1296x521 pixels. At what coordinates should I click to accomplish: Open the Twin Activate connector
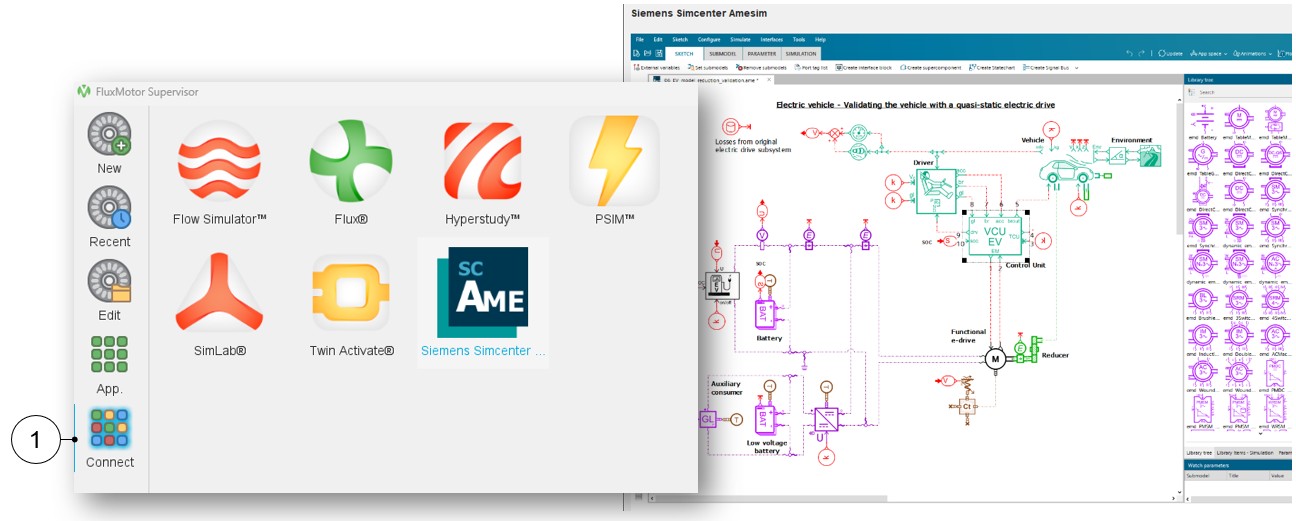pyautogui.click(x=351, y=294)
